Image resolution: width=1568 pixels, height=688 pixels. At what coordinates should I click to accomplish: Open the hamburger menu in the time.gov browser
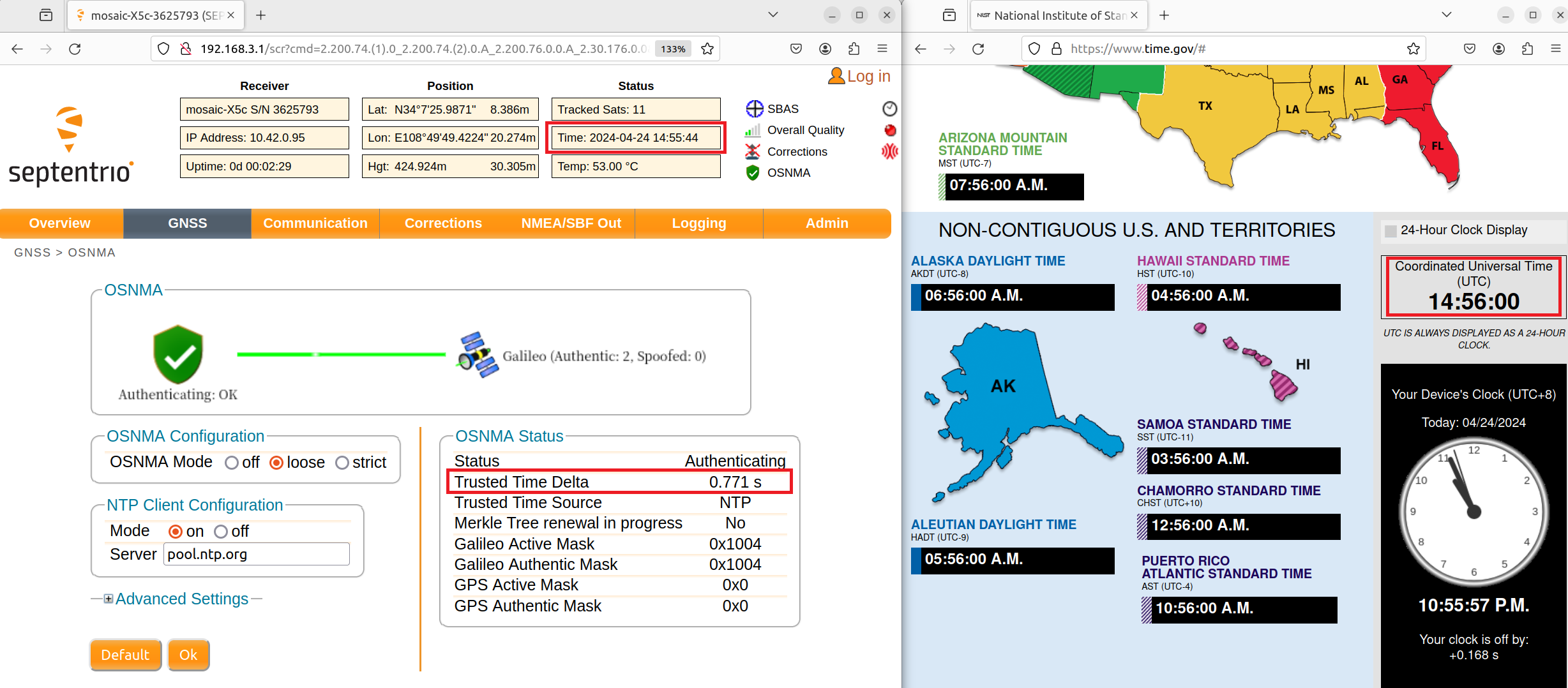click(1555, 49)
